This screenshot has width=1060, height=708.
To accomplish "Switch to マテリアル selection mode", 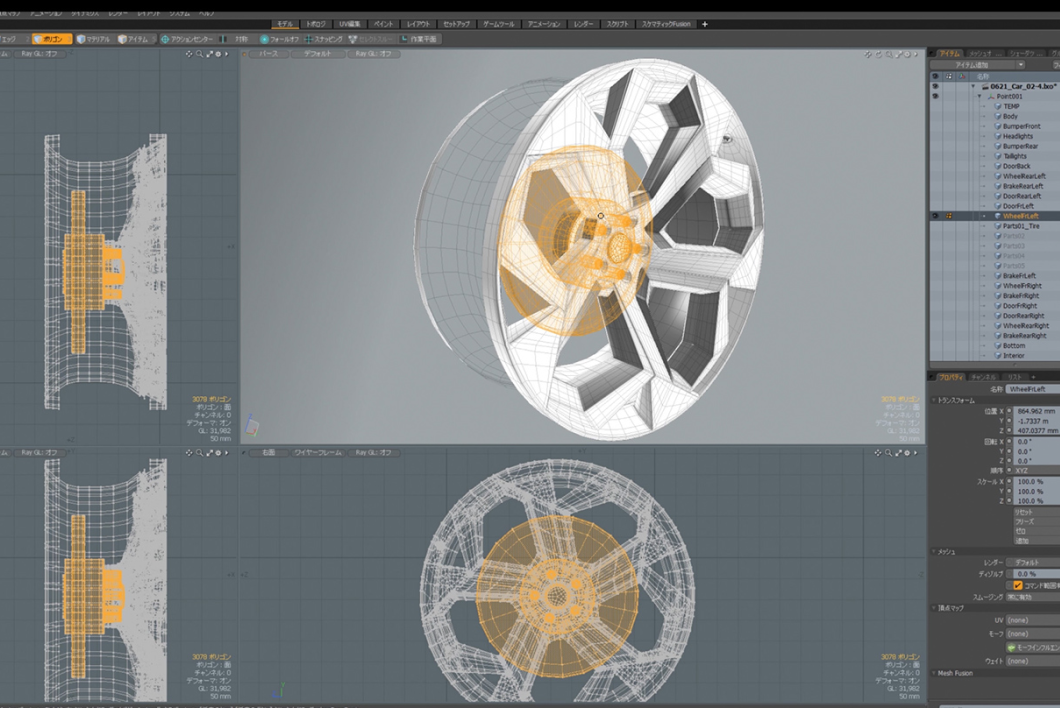I will pyautogui.click(x=94, y=39).
